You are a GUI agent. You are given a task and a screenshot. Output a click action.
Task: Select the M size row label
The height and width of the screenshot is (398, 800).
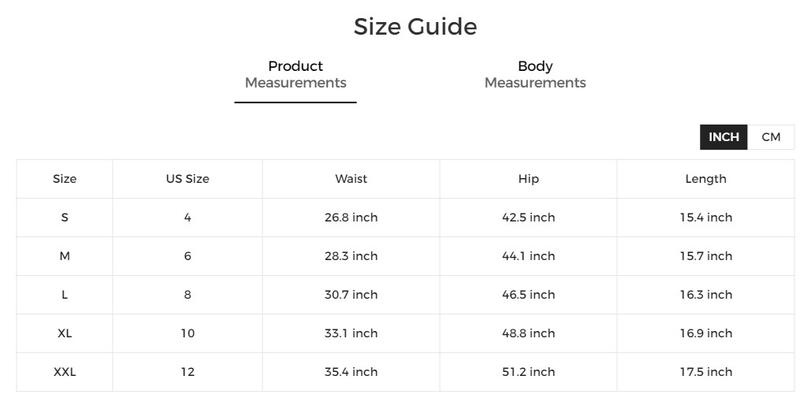(x=65, y=256)
